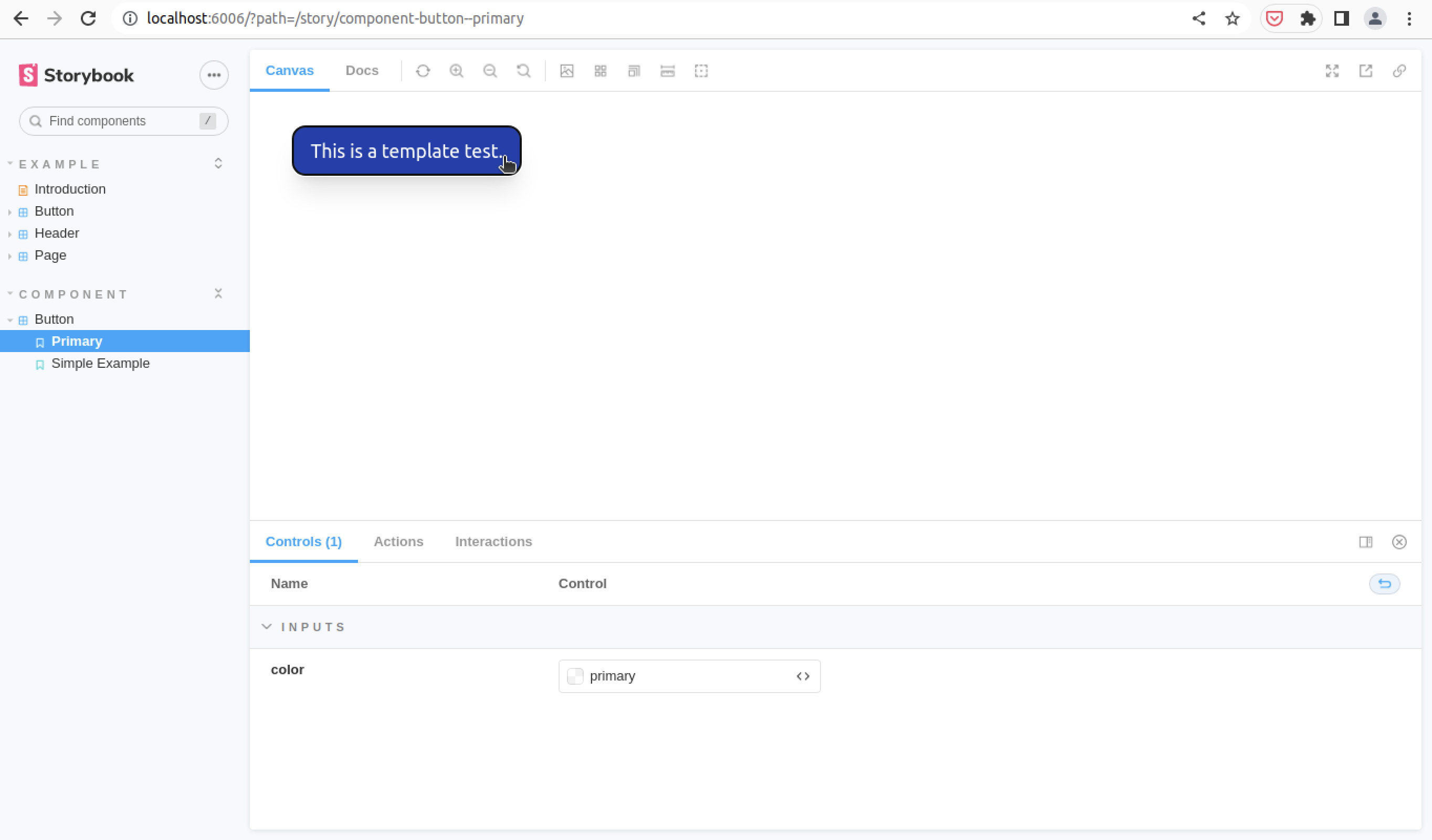This screenshot has height=840, width=1432.
Task: Click the share page icon
Action: (x=1198, y=19)
